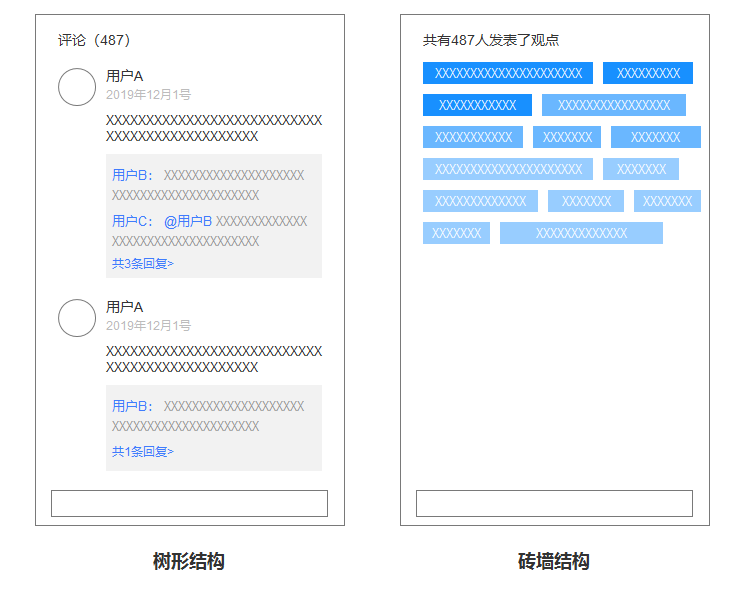The image size is (749, 598).
Task: Select the first long dark-blue tag in brick wall
Action: [508, 73]
